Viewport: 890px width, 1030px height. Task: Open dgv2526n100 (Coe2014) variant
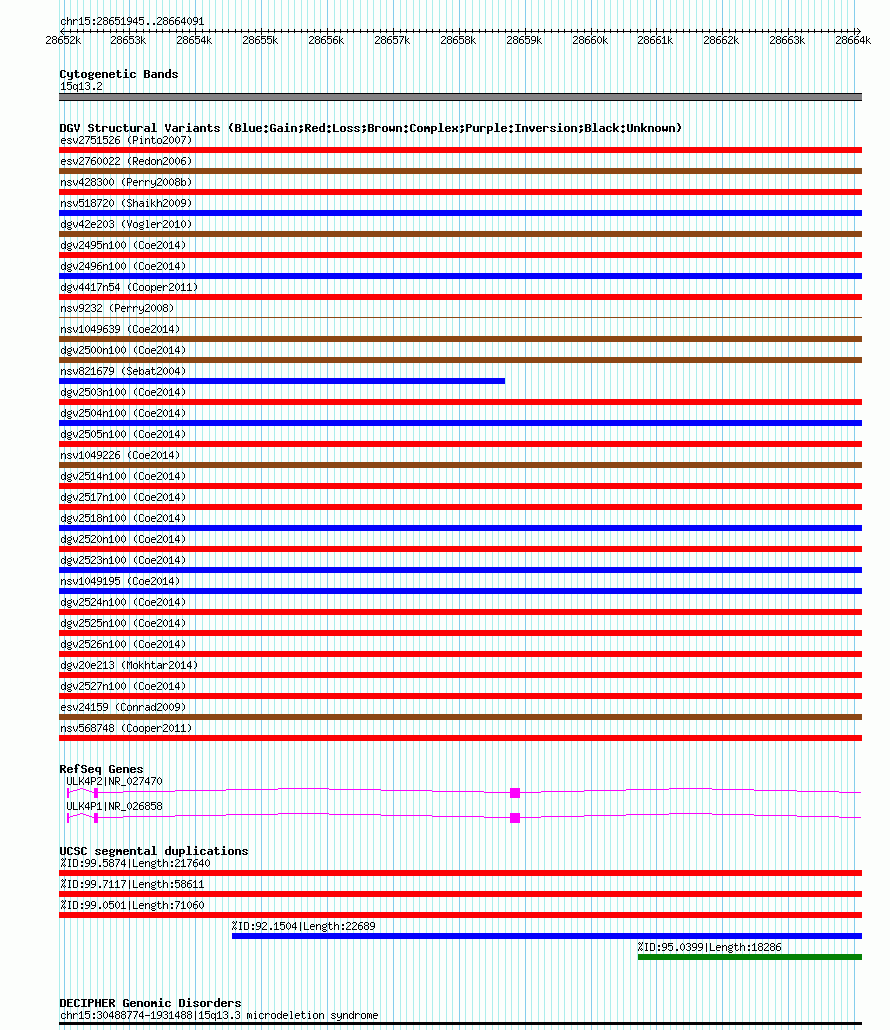point(123,645)
